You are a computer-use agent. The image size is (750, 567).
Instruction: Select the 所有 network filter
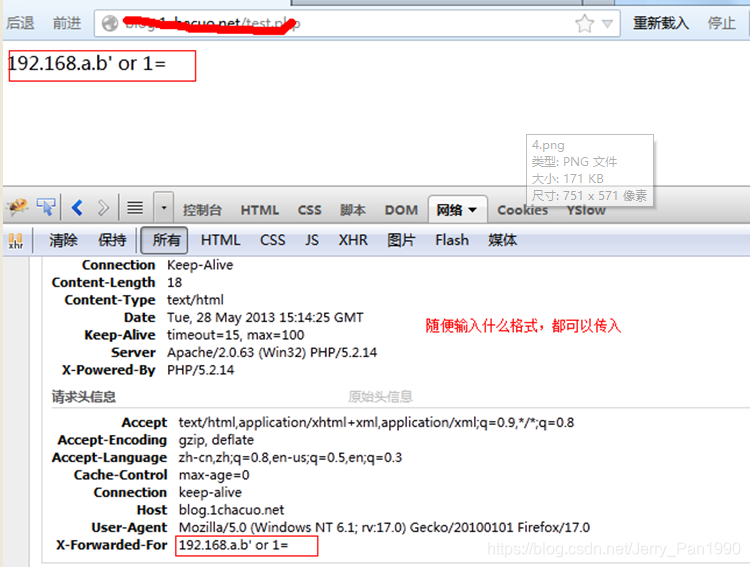point(165,240)
